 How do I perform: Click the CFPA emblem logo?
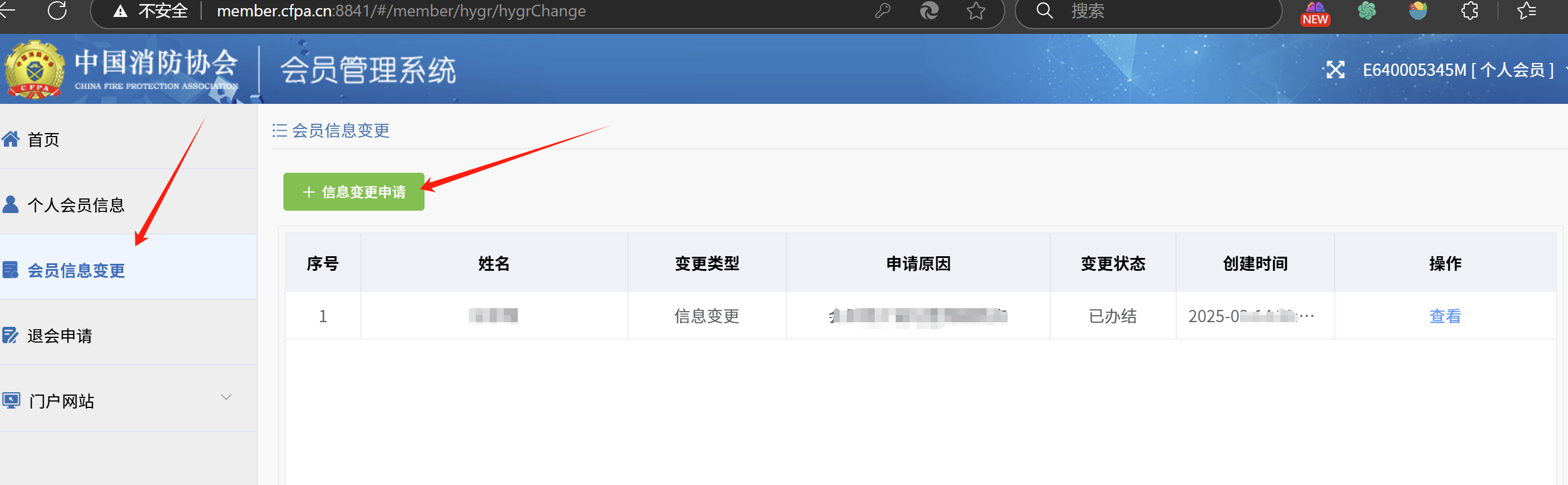pyautogui.click(x=34, y=69)
